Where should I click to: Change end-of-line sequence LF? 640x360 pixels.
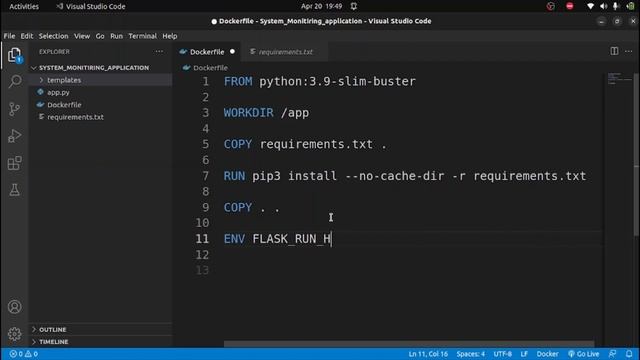click(524, 354)
